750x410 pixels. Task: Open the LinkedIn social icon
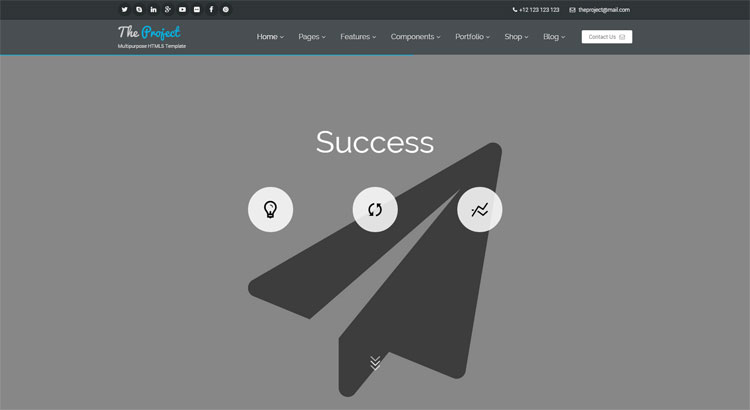pos(153,9)
